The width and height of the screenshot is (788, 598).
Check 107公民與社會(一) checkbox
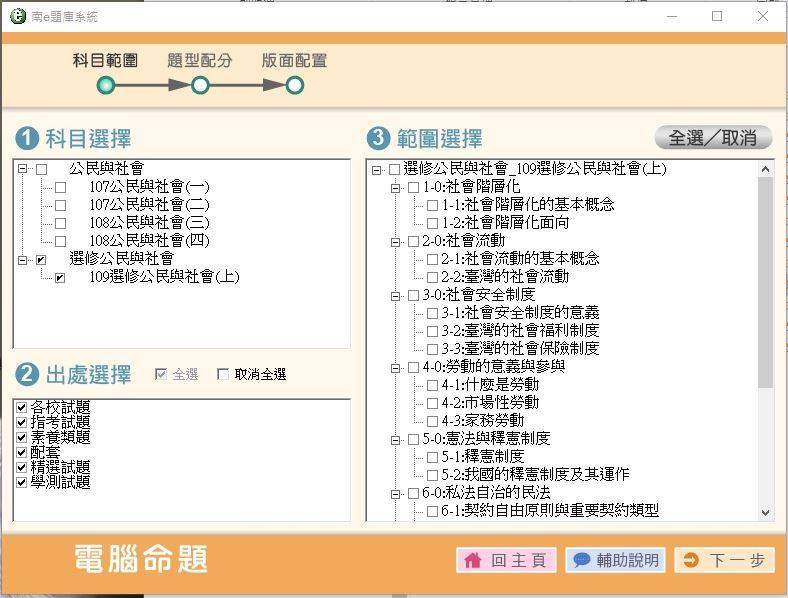click(x=60, y=187)
